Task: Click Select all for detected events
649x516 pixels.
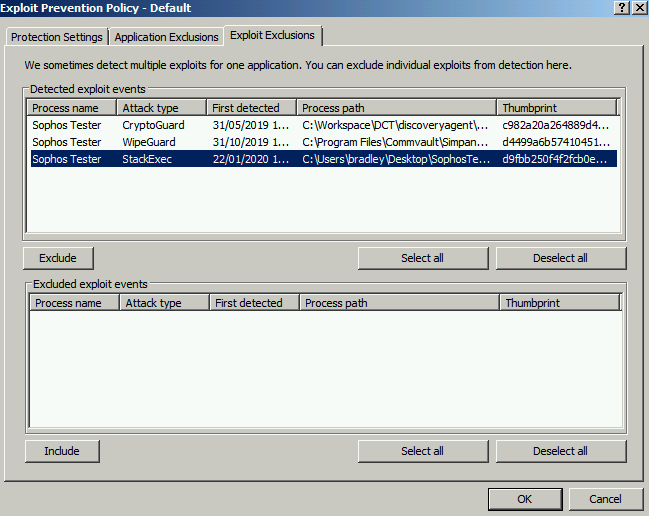Action: (422, 258)
